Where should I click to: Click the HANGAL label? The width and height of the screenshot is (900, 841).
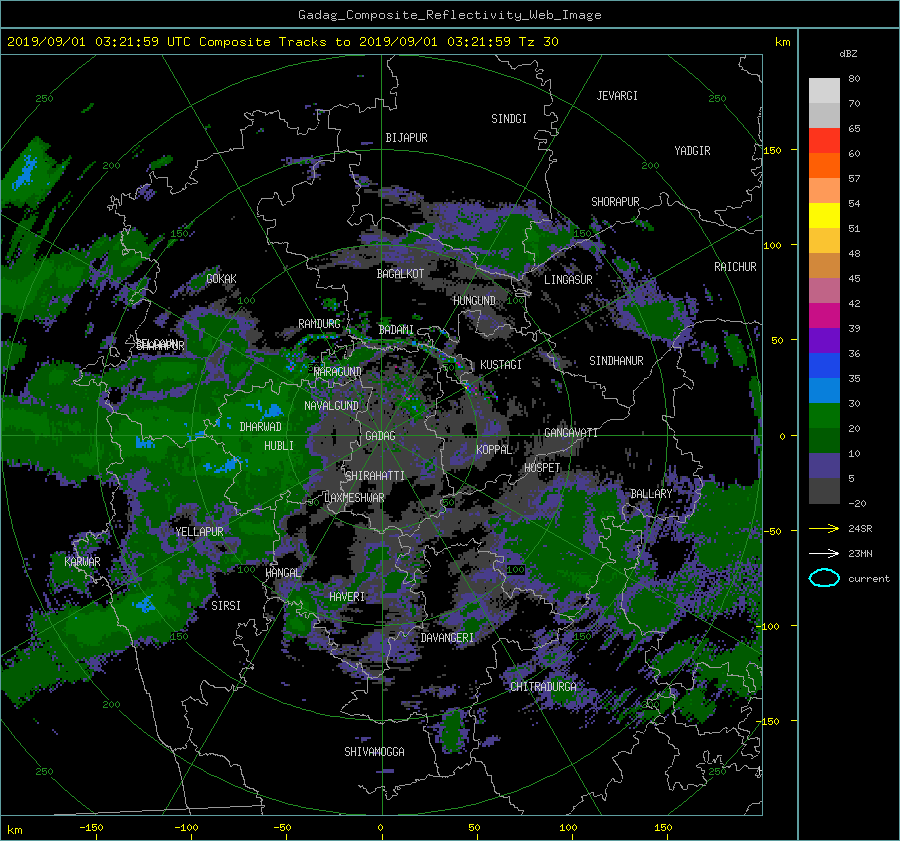pos(283,573)
